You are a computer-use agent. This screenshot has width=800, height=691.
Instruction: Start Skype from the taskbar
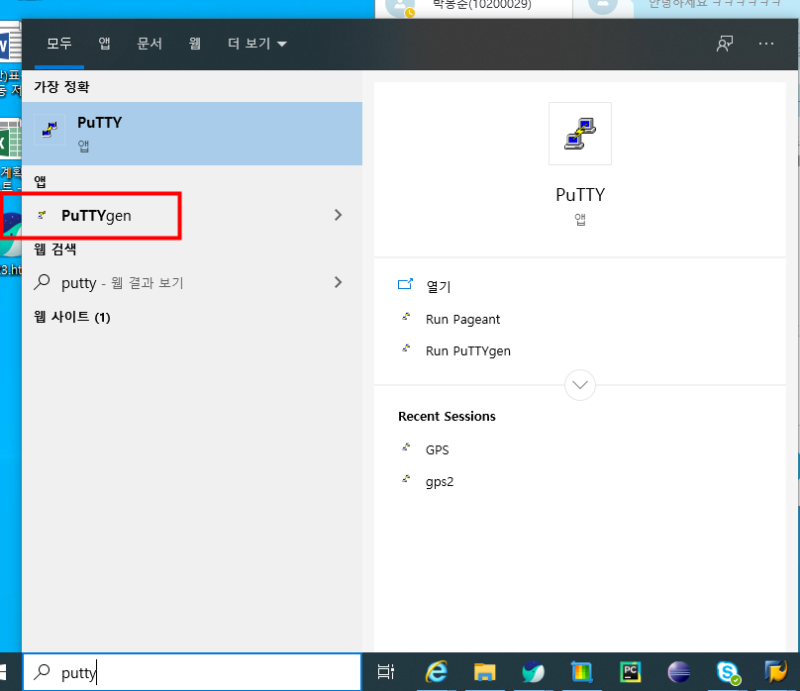pyautogui.click(x=727, y=672)
